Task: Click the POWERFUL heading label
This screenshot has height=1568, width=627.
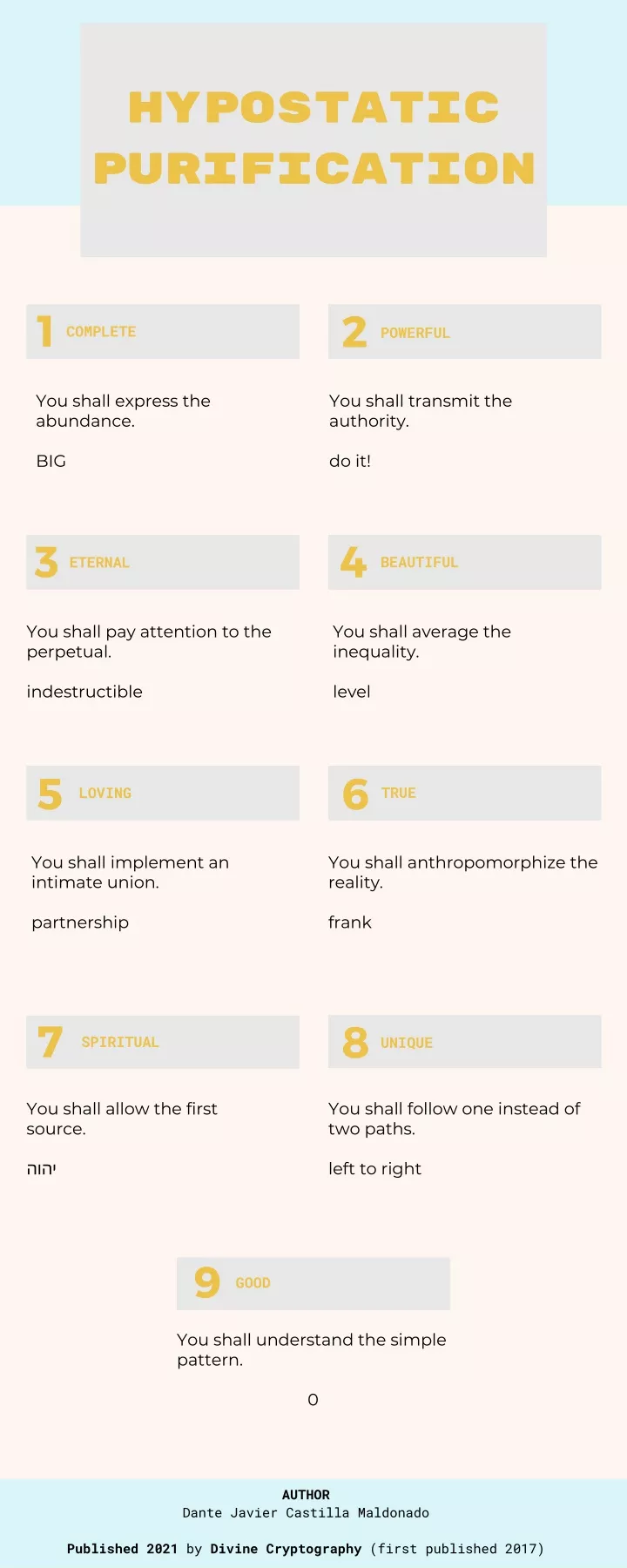Action: (x=415, y=333)
